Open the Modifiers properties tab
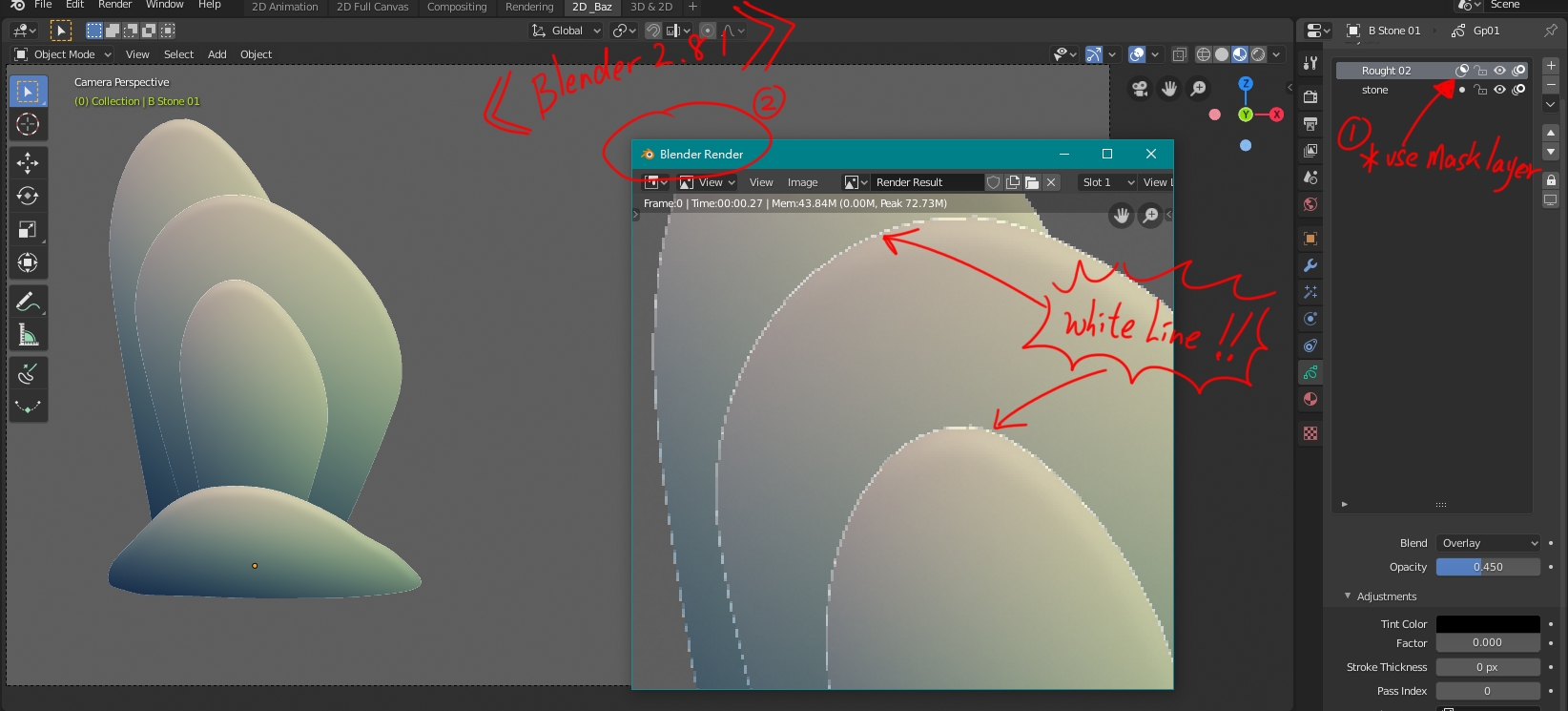This screenshot has width=1568, height=711. pyautogui.click(x=1310, y=265)
